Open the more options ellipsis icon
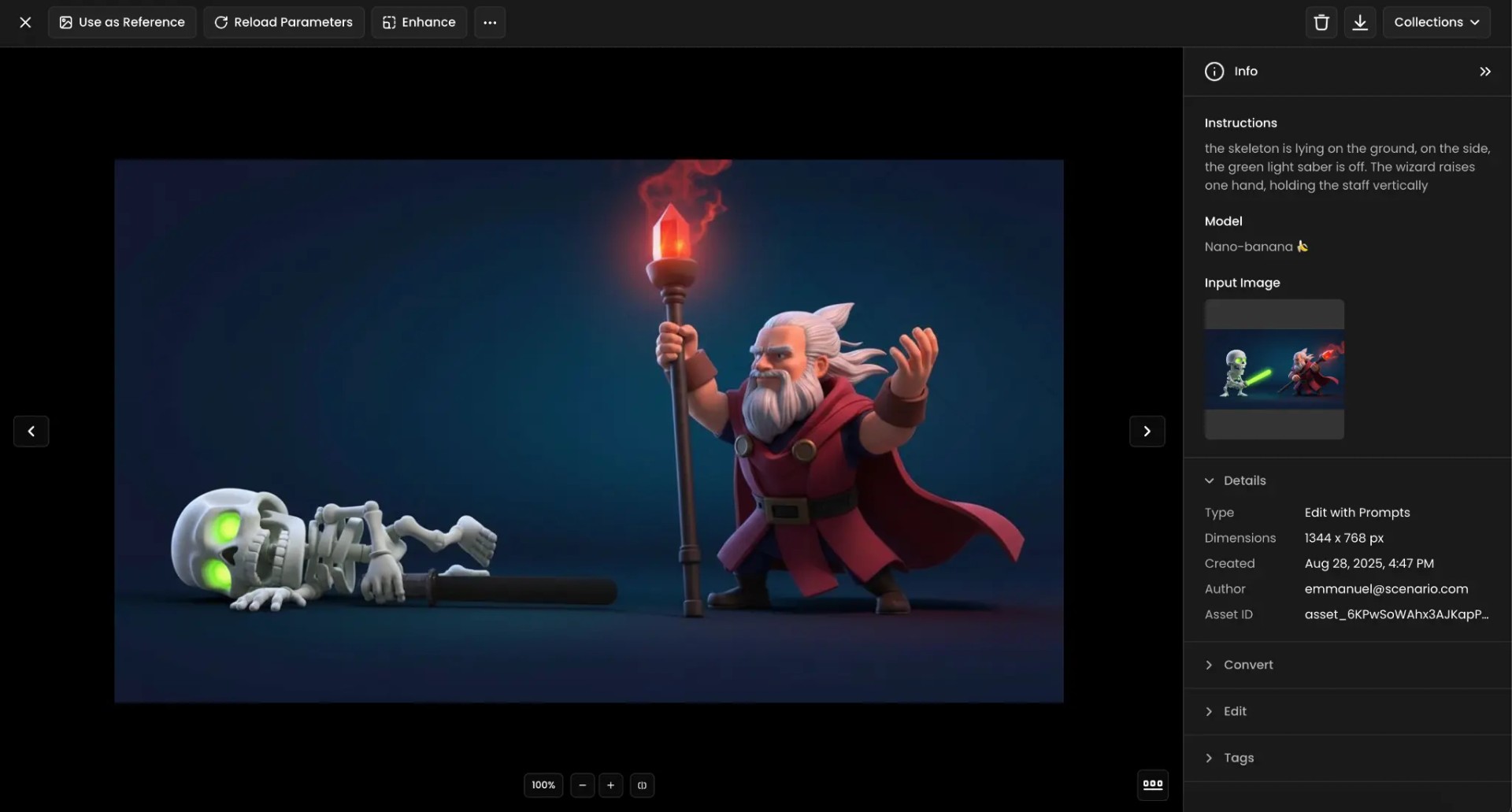Image resolution: width=1512 pixels, height=812 pixels. (x=489, y=22)
